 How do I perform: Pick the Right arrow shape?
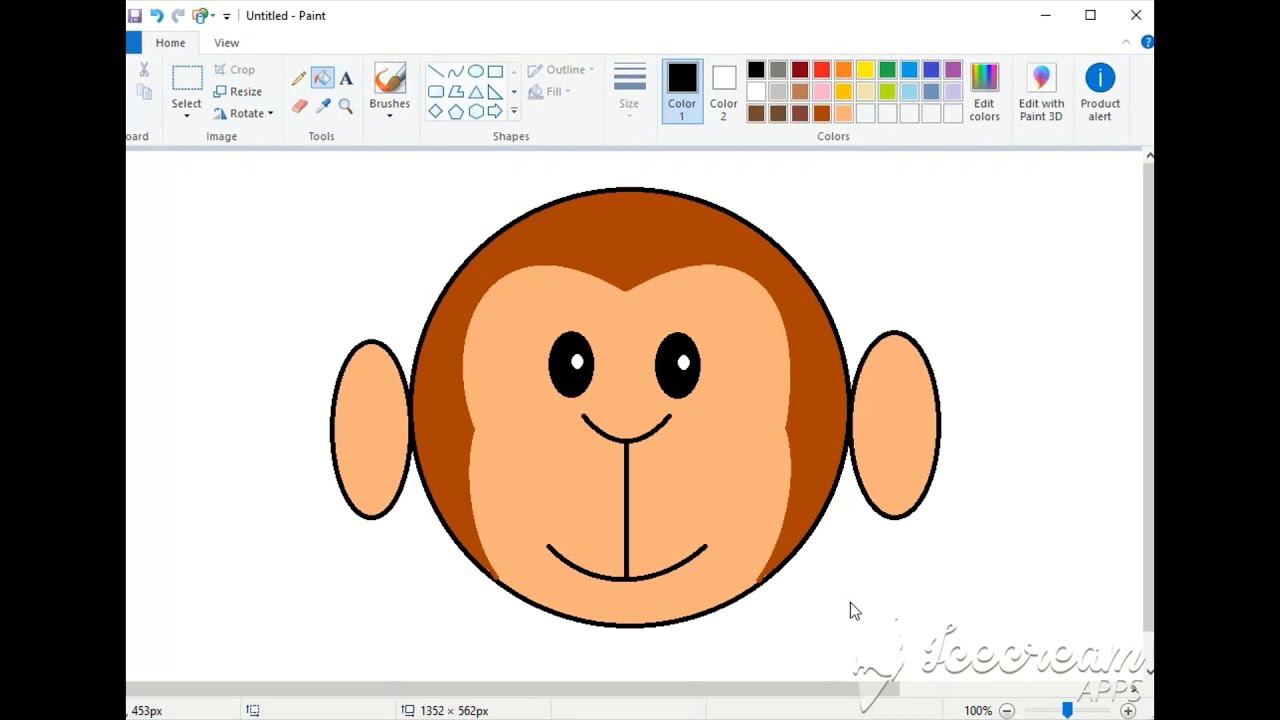495,112
